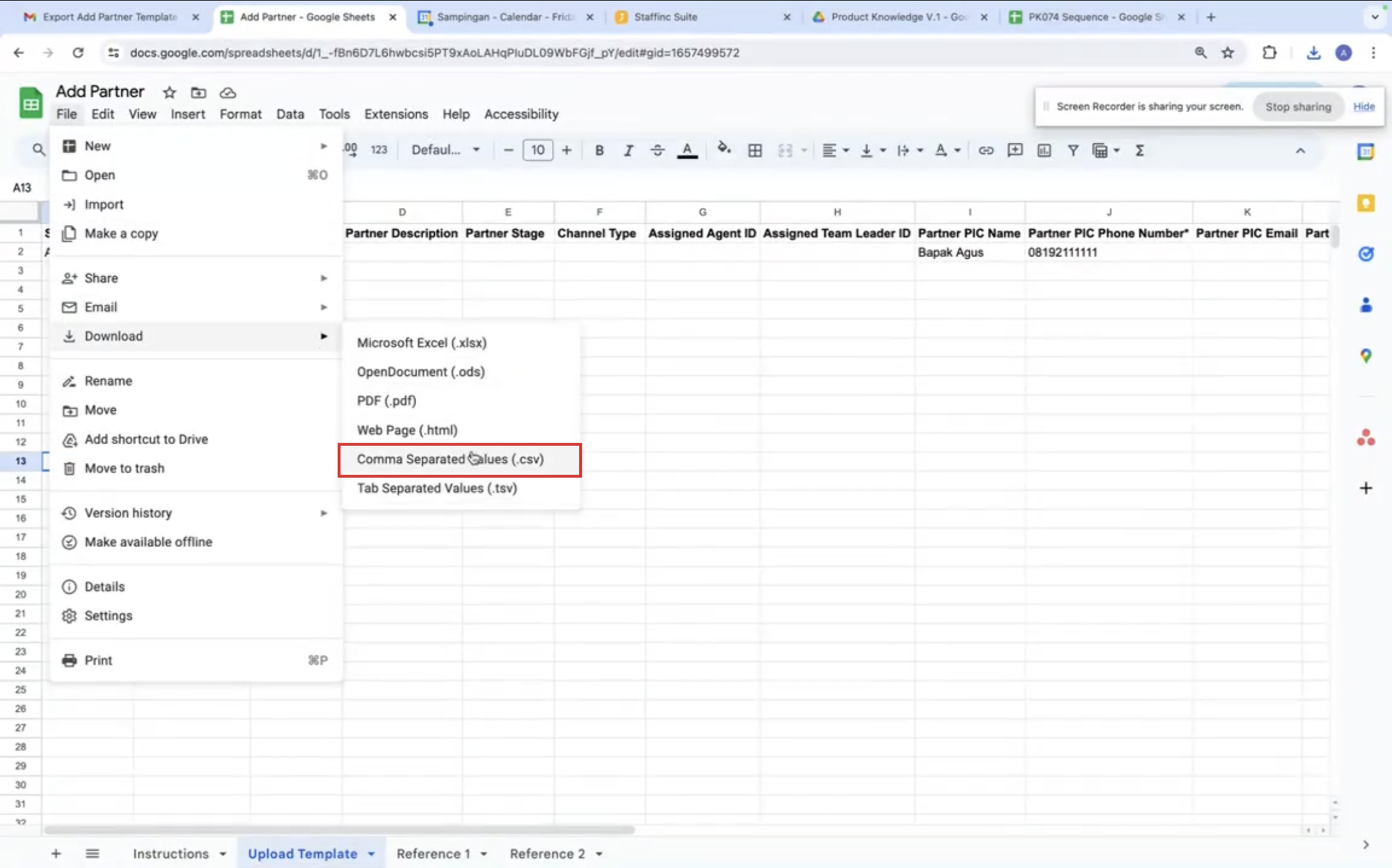This screenshot has width=1392, height=868.
Task: Click Move to trash
Action: click(x=196, y=468)
